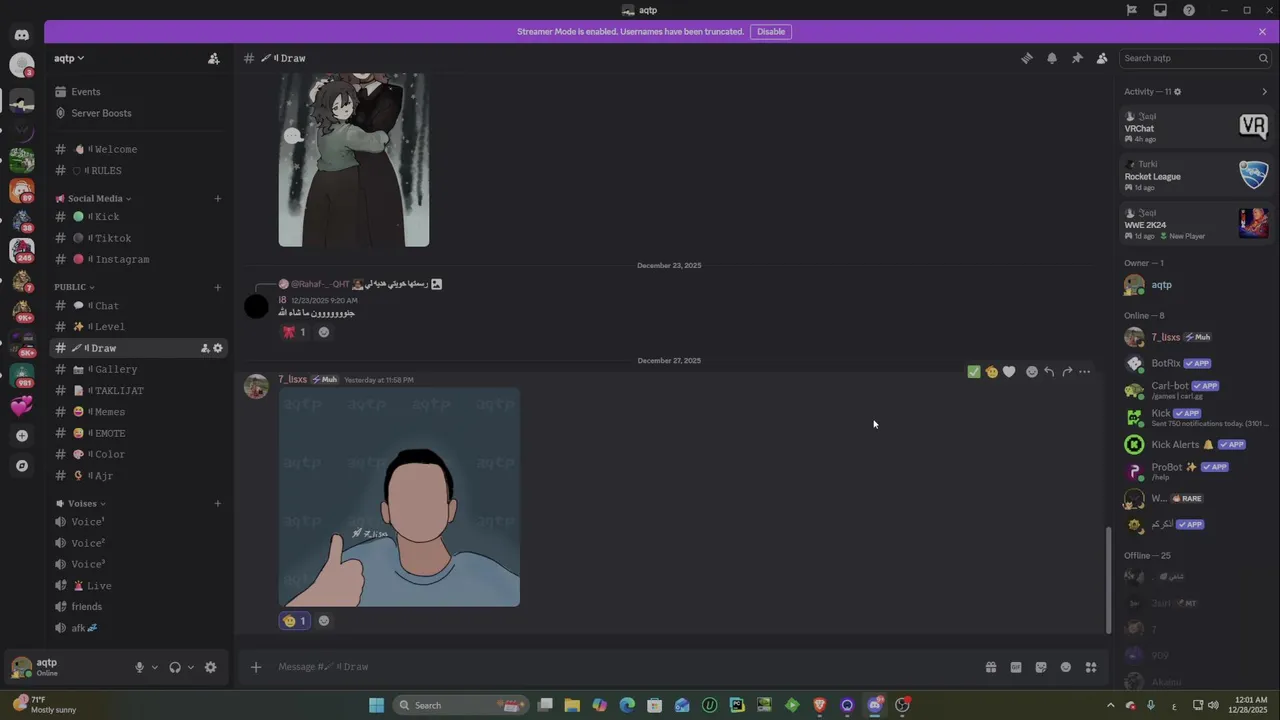Click server invite icon beside aqtp name
The width and height of the screenshot is (1280, 720).
(x=213, y=59)
